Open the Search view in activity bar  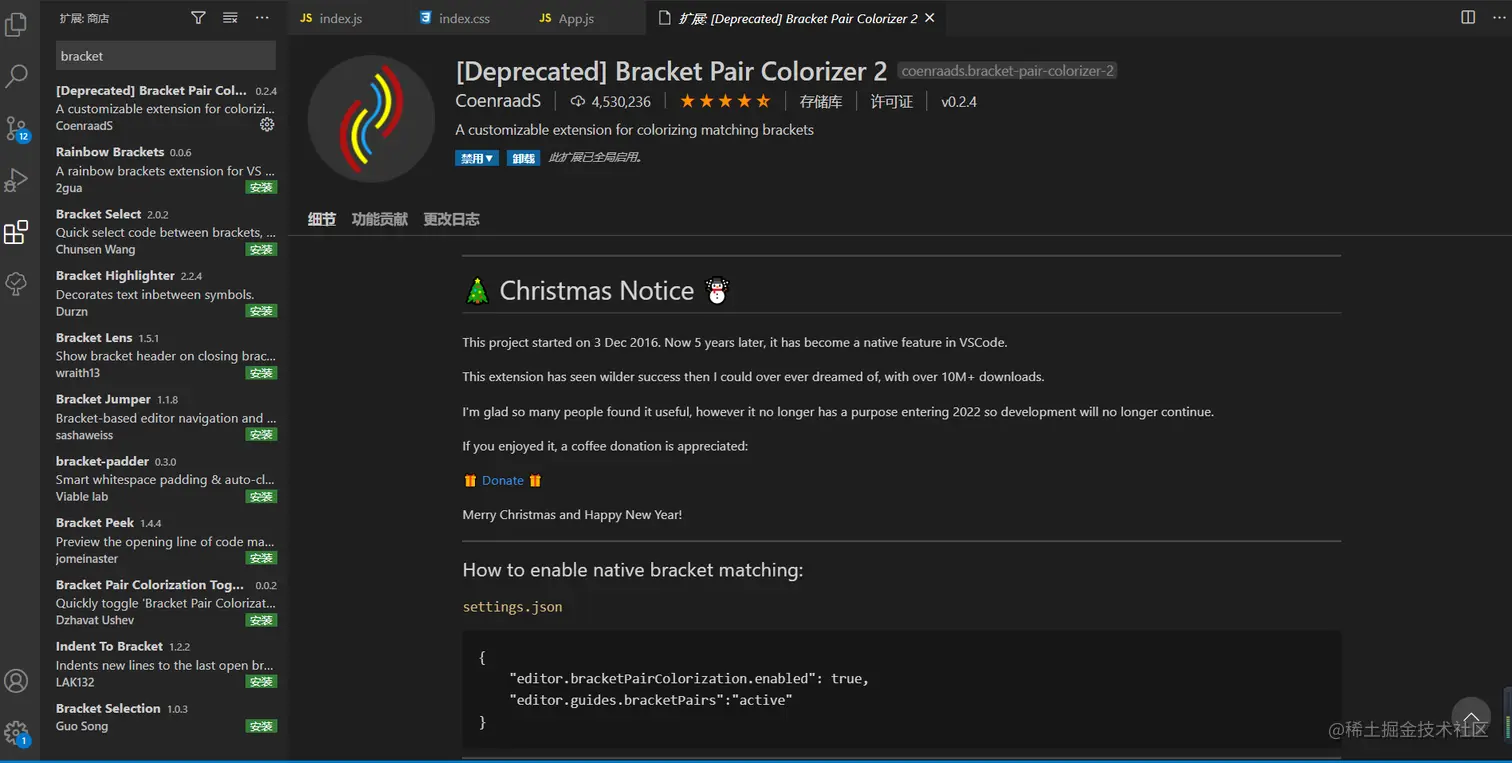coord(16,75)
